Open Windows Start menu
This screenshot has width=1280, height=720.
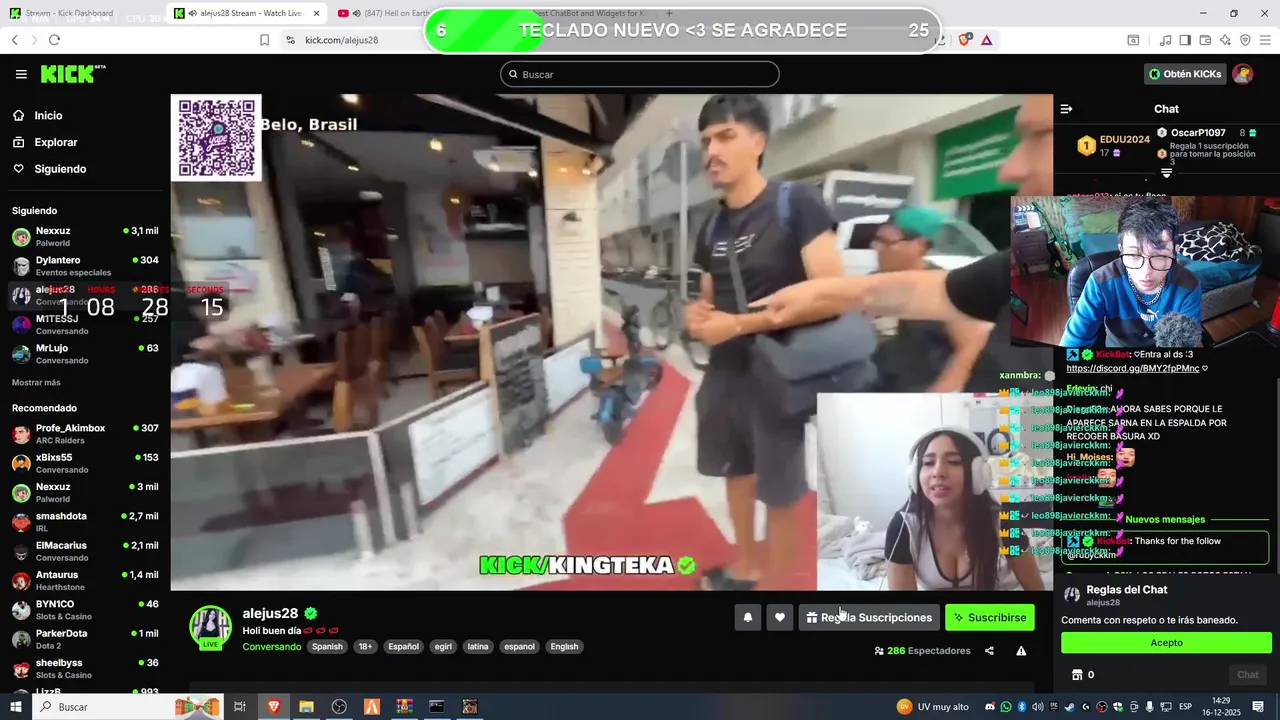pyautogui.click(x=16, y=707)
